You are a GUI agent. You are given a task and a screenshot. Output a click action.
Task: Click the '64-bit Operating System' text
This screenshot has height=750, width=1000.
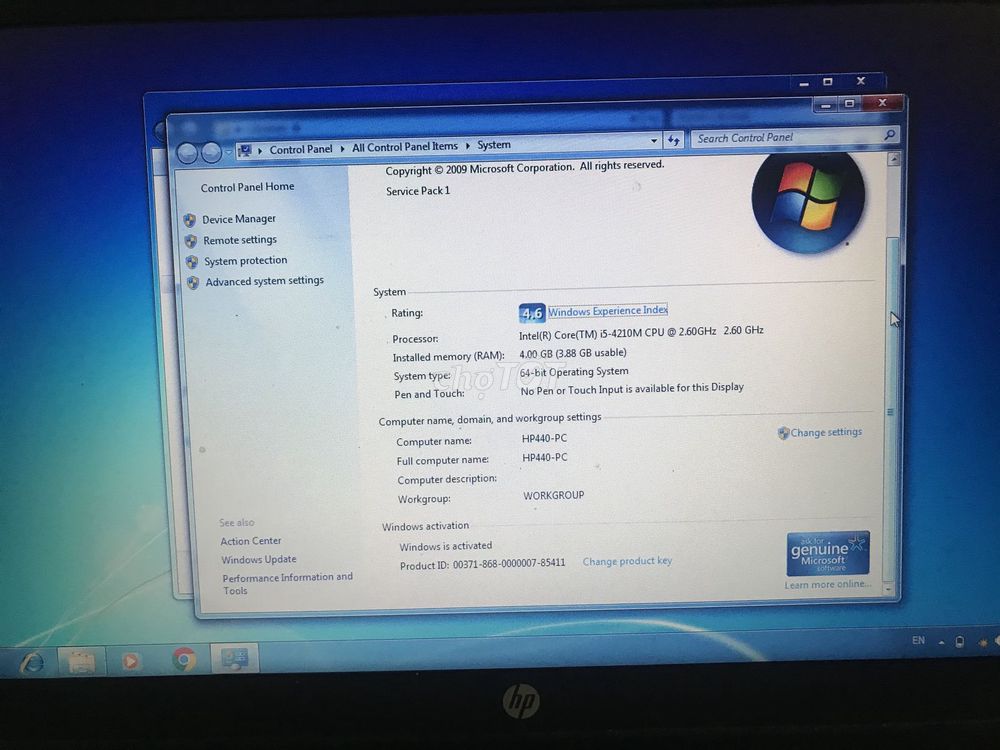(574, 372)
